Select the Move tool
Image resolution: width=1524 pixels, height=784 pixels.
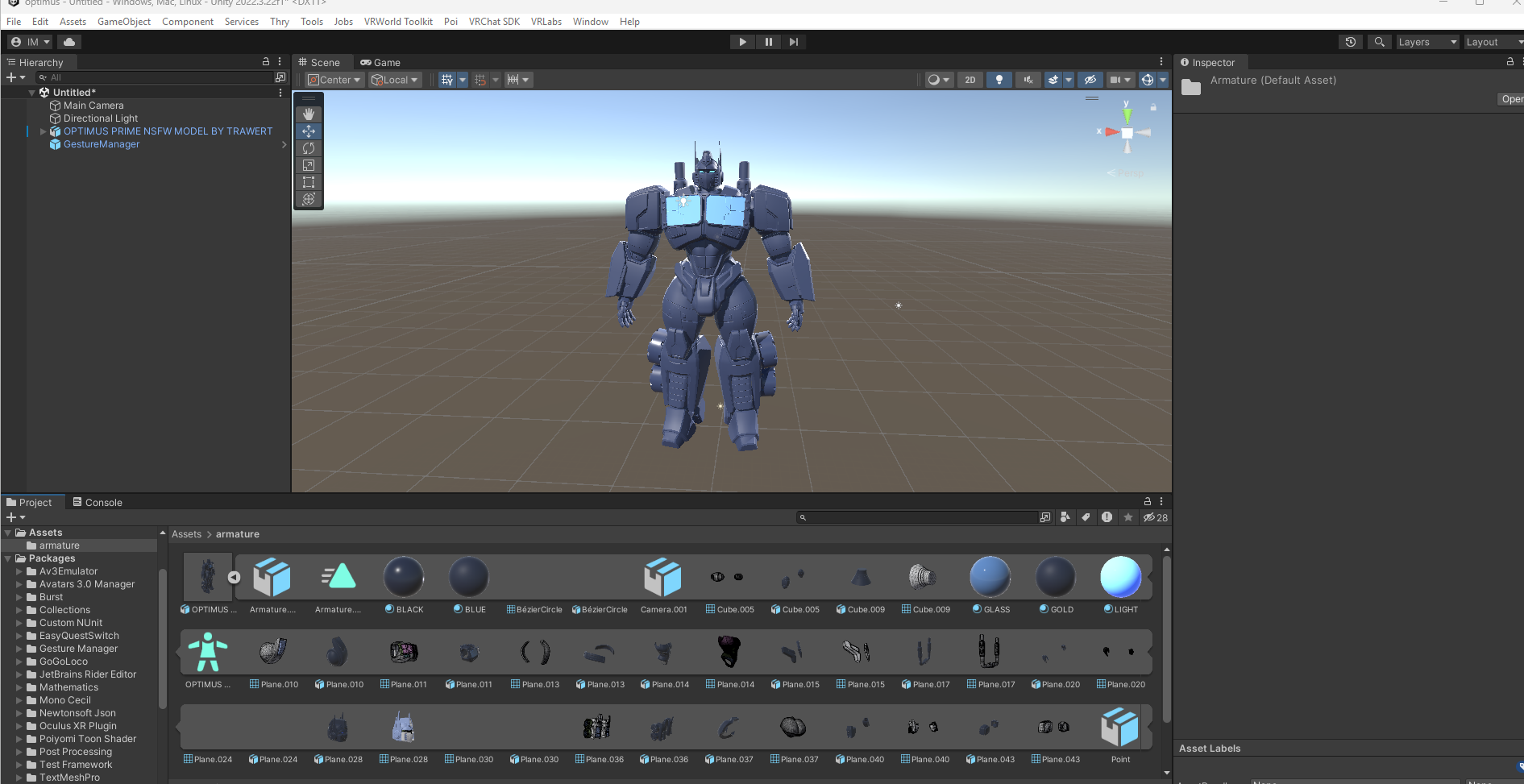tap(309, 131)
